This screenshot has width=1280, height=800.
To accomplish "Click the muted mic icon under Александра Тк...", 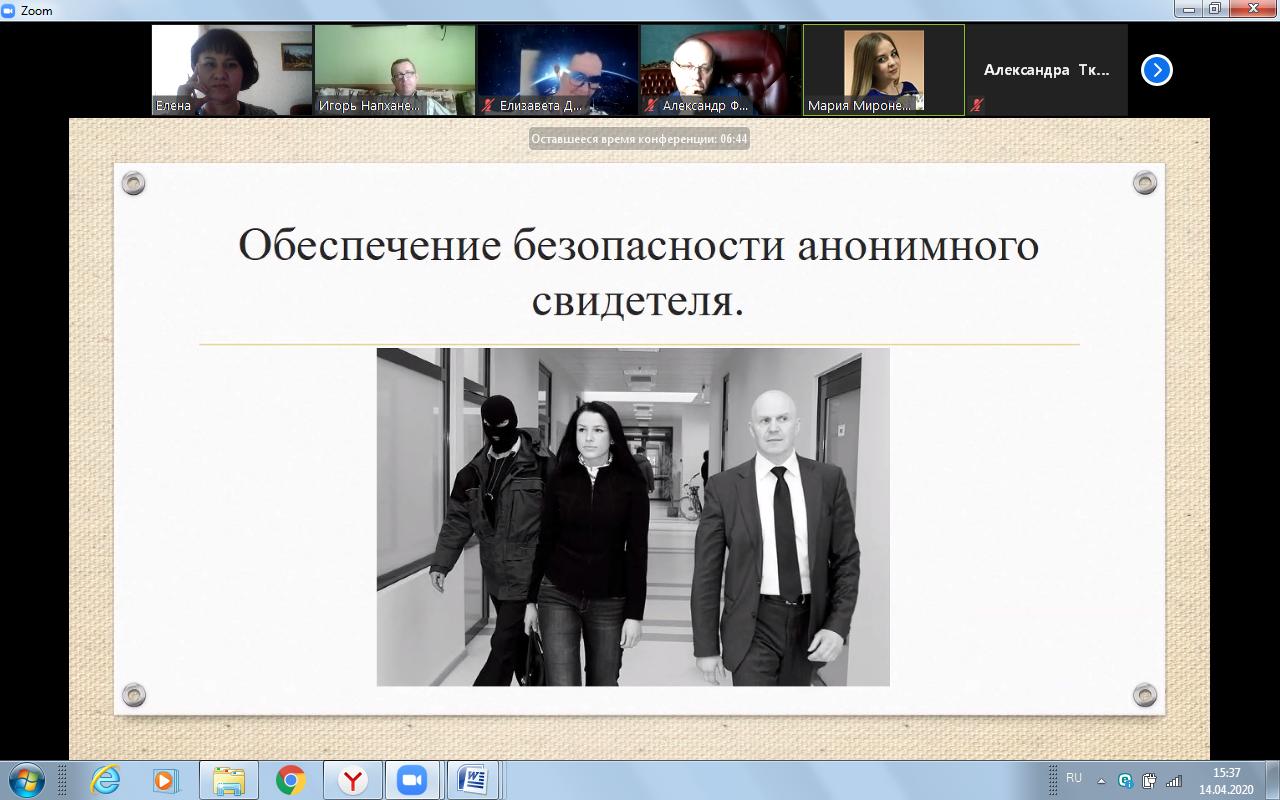I will tap(977, 105).
